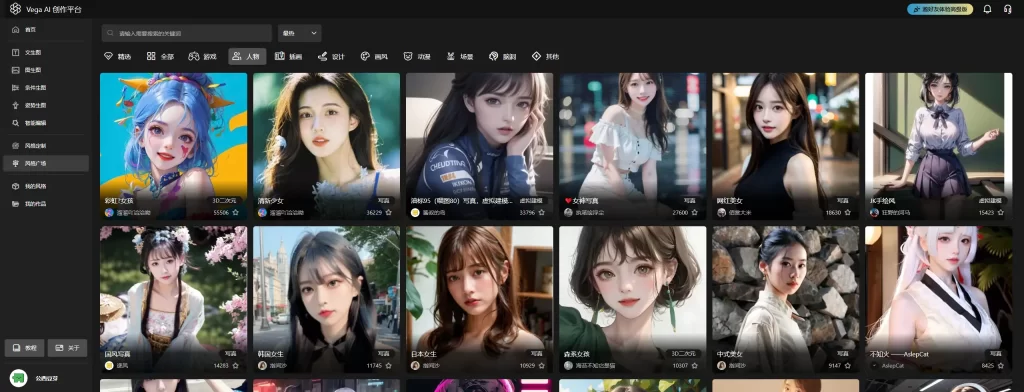
Task: Click the 教程 tutorial button
Action: point(25,348)
